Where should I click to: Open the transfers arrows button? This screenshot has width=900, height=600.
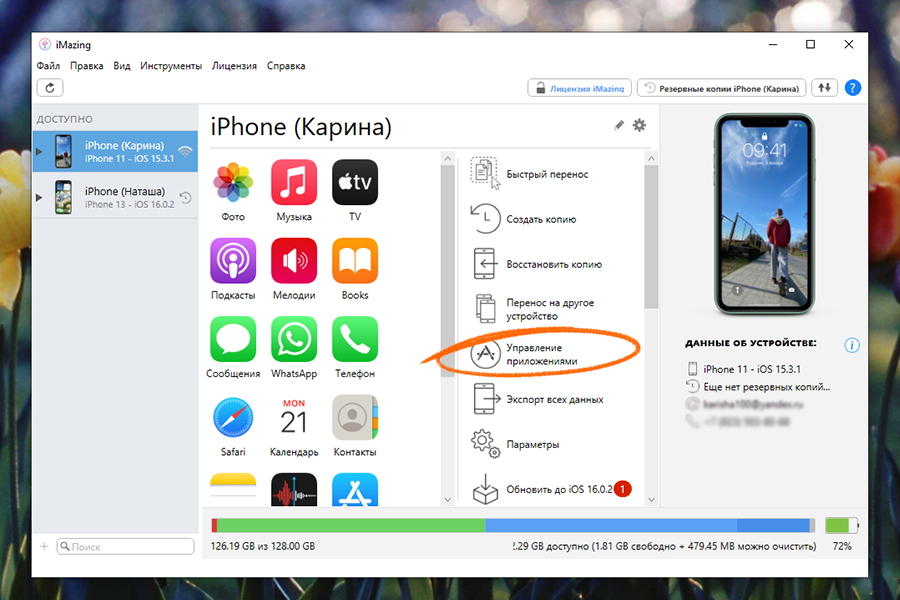(x=825, y=88)
